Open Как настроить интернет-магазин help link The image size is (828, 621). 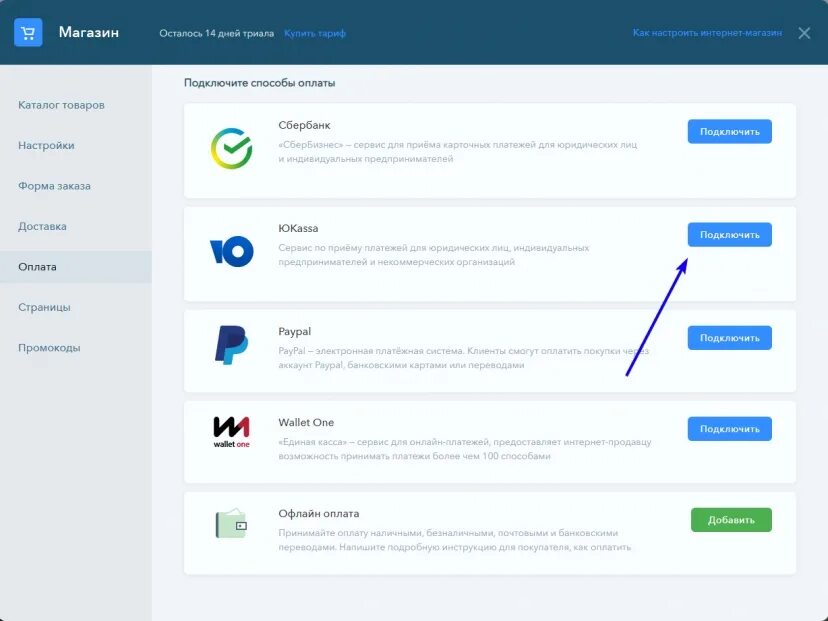tap(707, 33)
